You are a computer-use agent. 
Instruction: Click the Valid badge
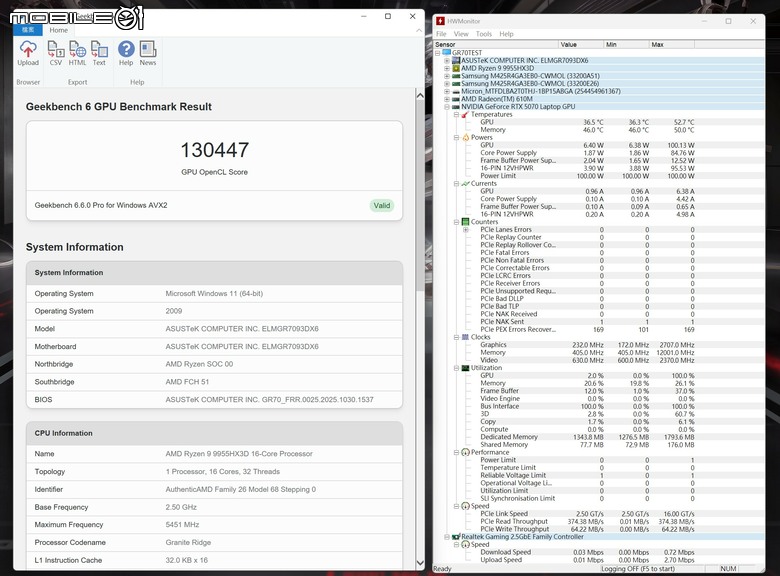click(x=382, y=205)
